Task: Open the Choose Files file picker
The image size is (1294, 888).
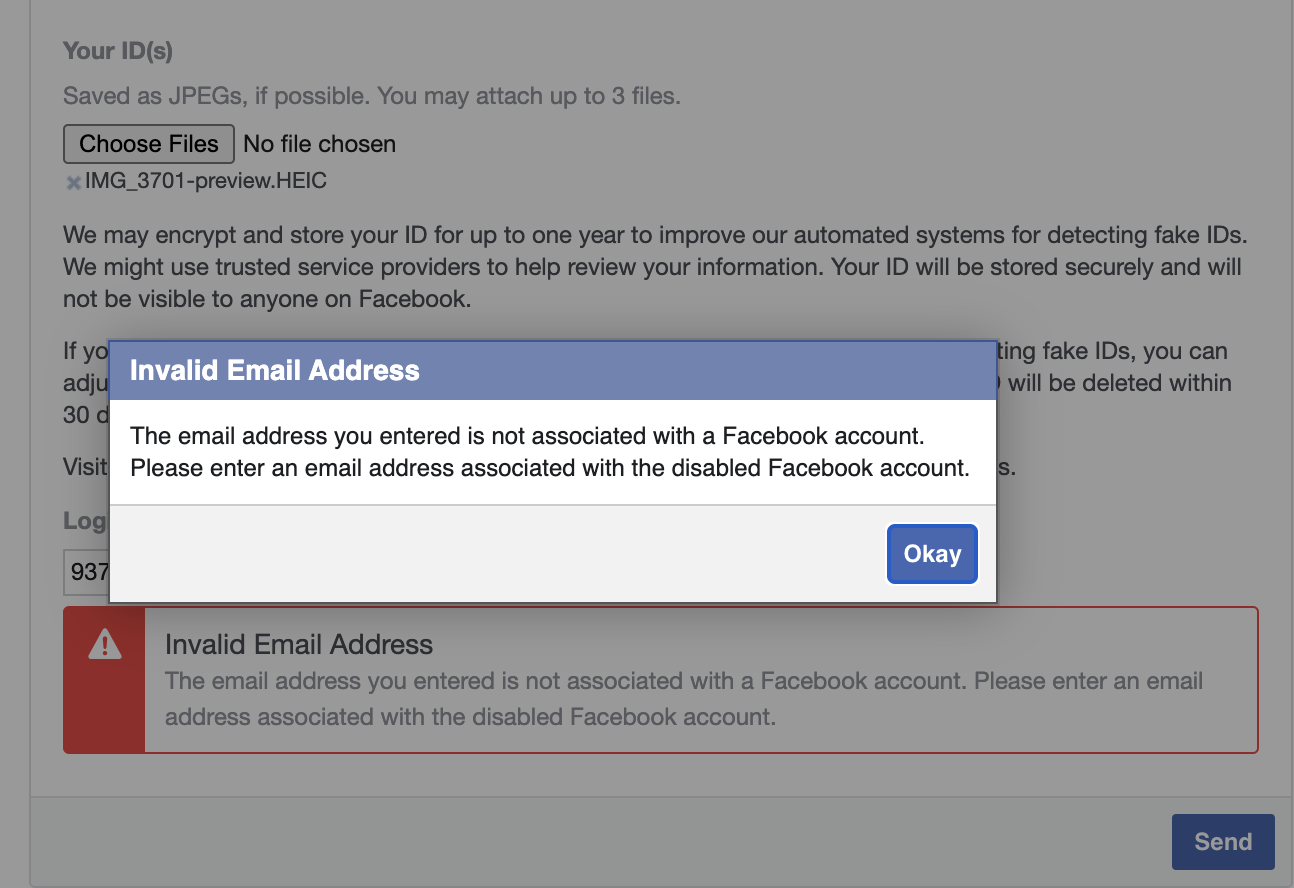Action: [x=149, y=144]
